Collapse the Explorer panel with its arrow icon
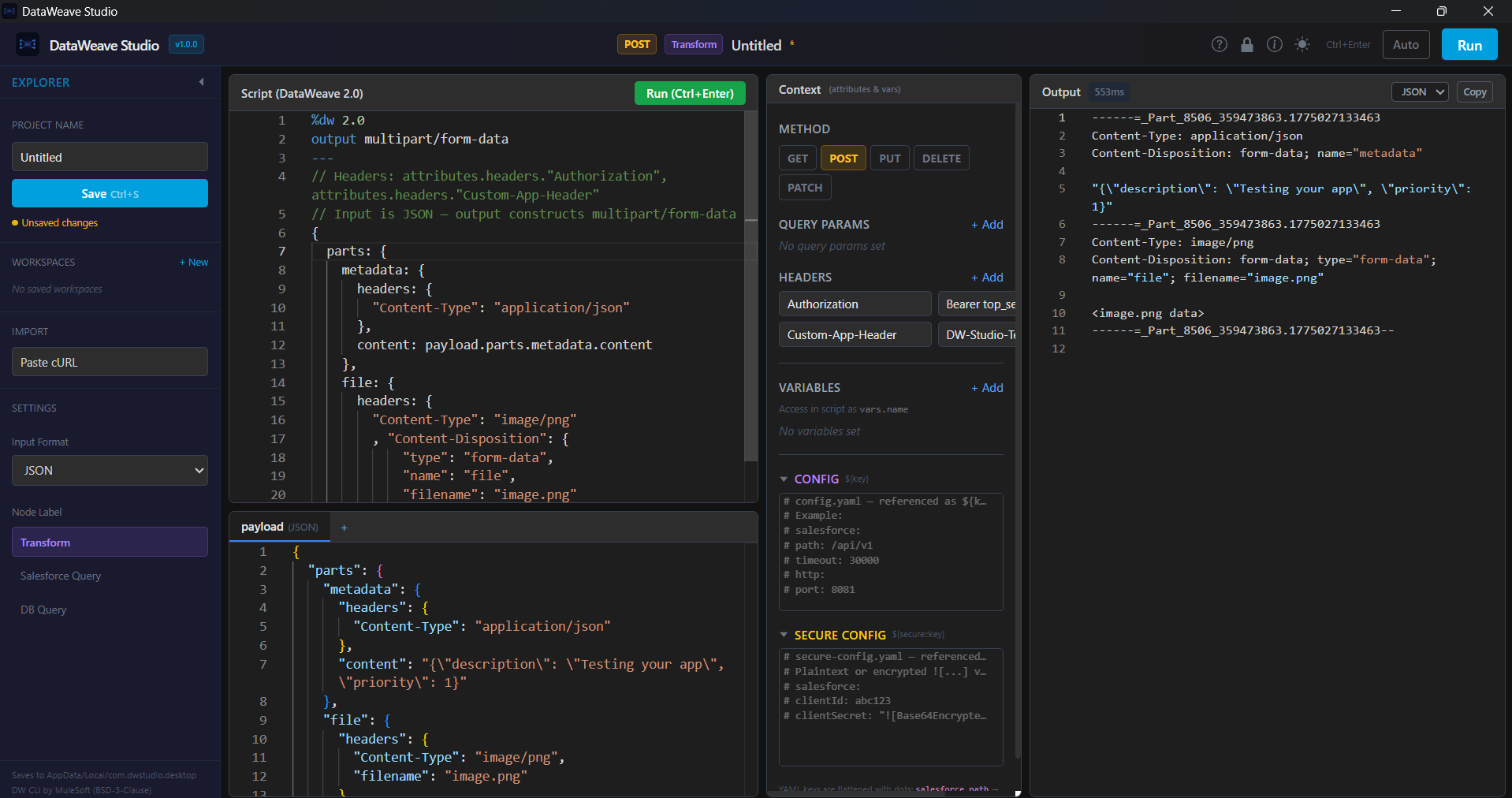 point(202,81)
